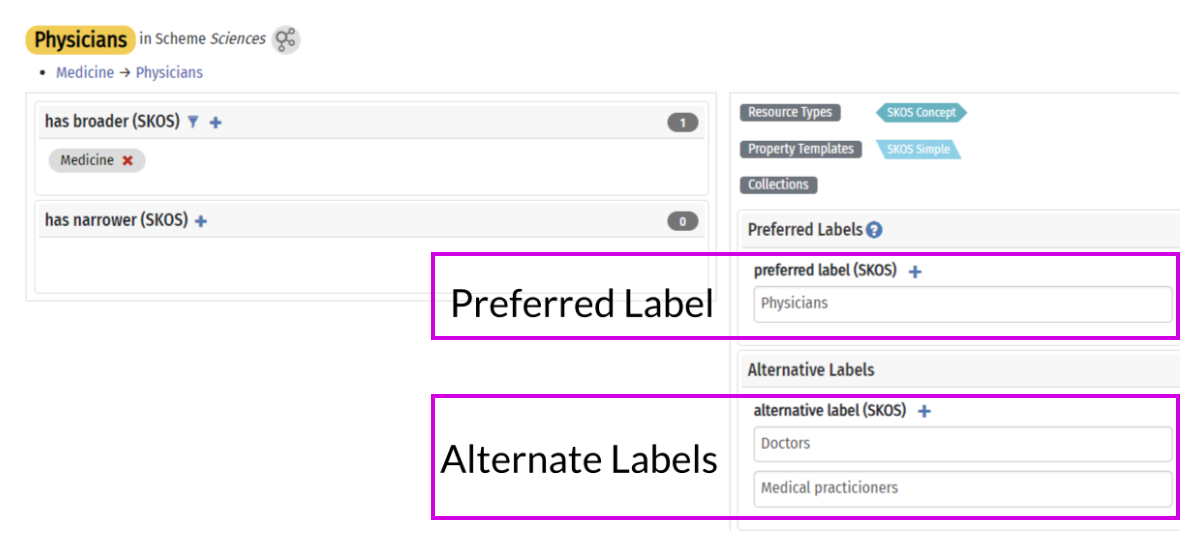The height and width of the screenshot is (557, 1200).
Task: Add another alternative label (SKOS)
Action: coord(924,411)
